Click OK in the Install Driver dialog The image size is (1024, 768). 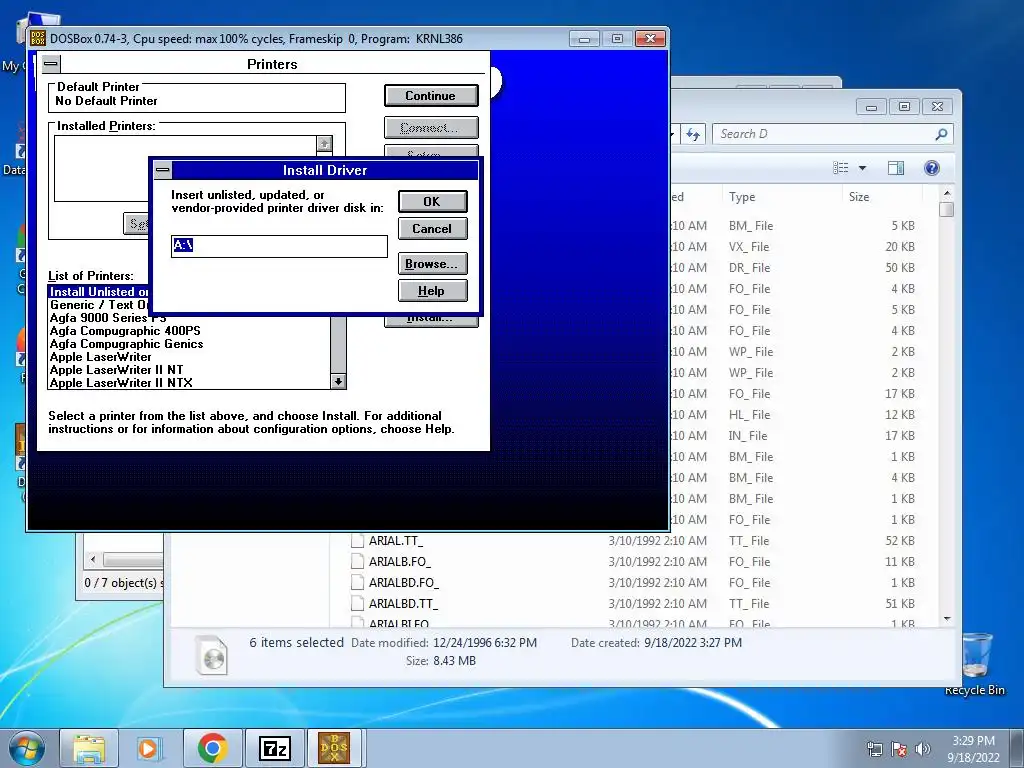tap(432, 201)
